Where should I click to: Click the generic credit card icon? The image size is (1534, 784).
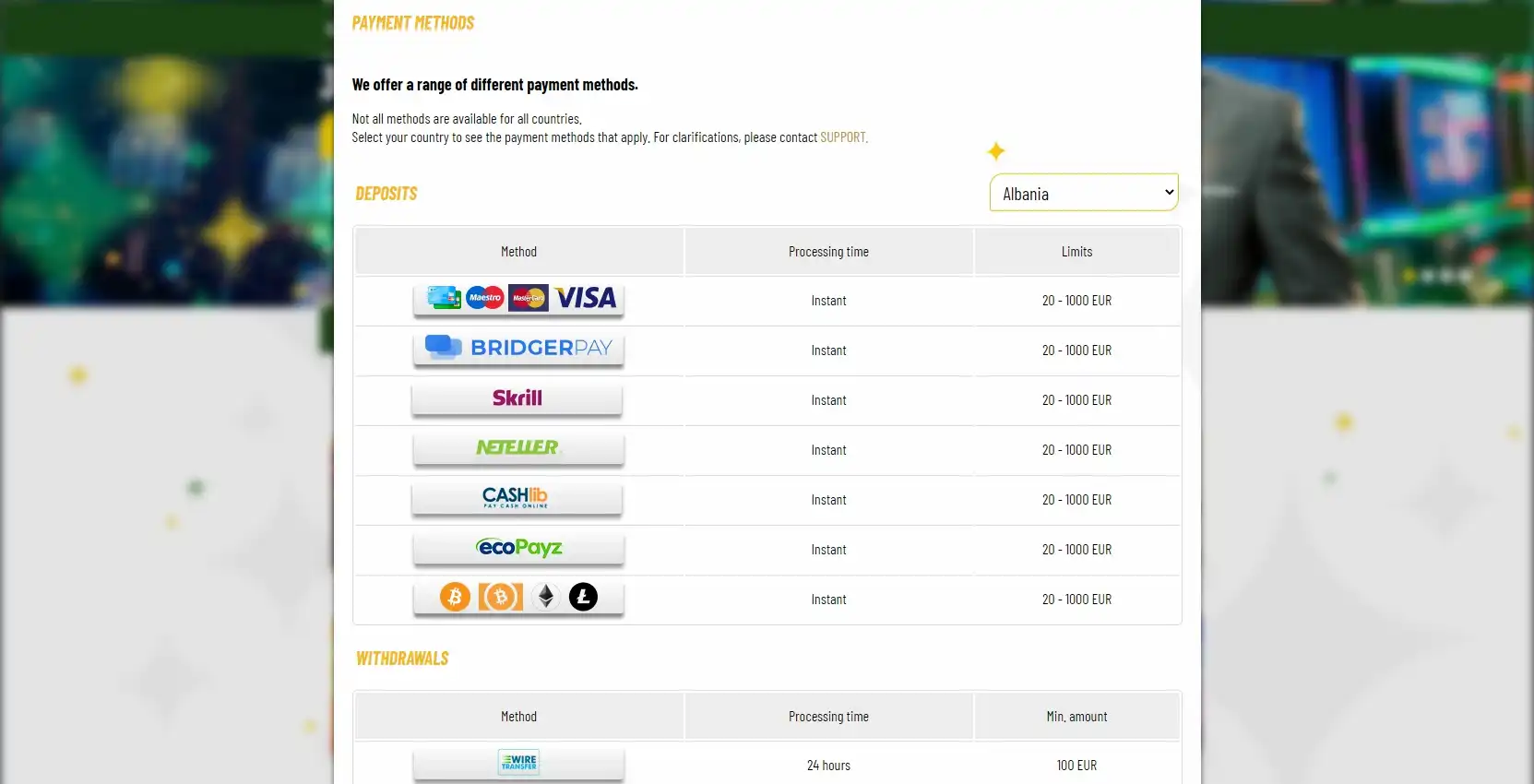click(444, 297)
